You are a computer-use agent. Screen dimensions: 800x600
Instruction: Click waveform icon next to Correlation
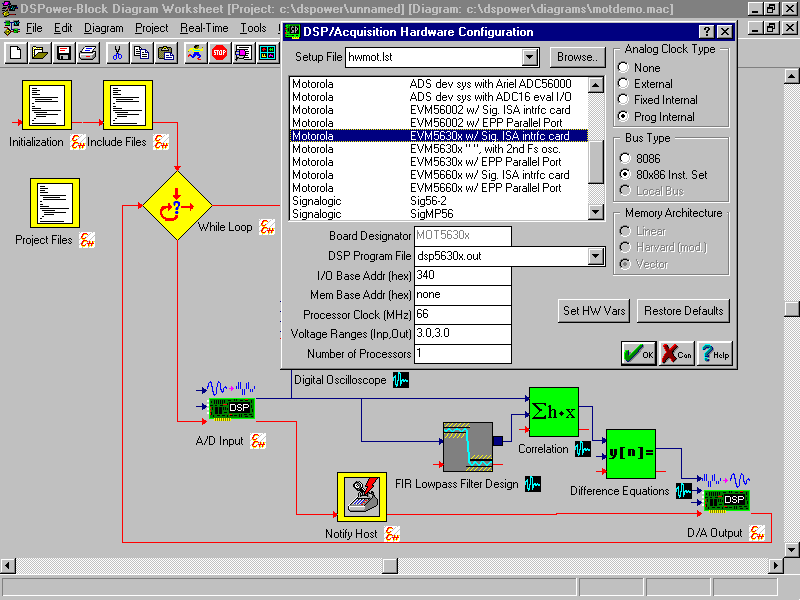(x=583, y=449)
